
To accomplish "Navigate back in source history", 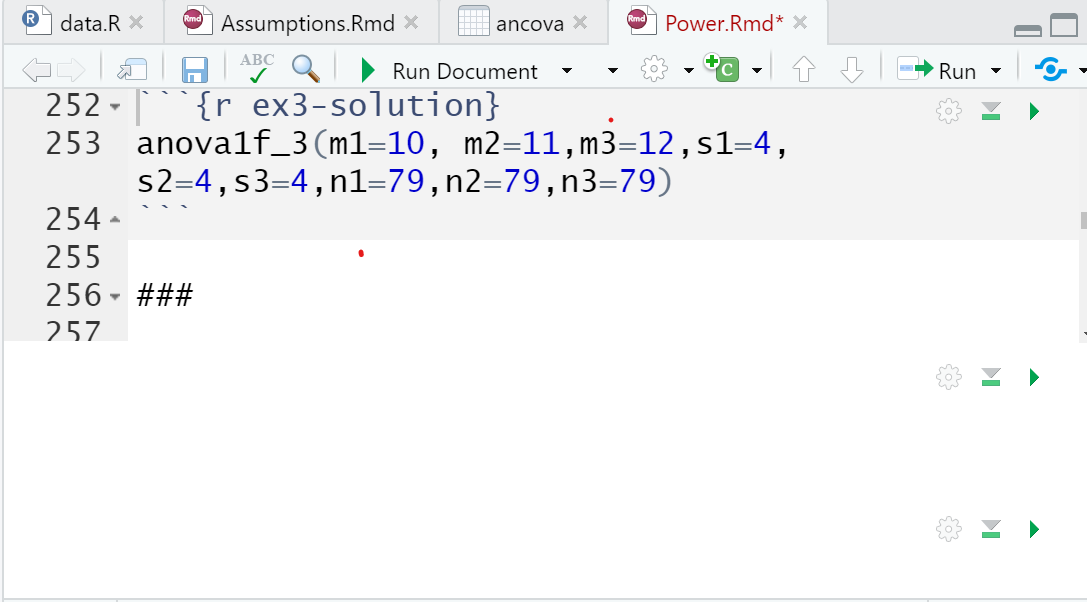I will pos(37,69).
